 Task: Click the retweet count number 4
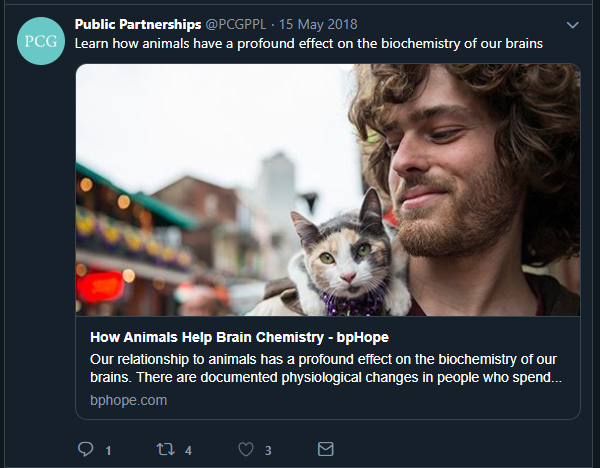[188, 451]
